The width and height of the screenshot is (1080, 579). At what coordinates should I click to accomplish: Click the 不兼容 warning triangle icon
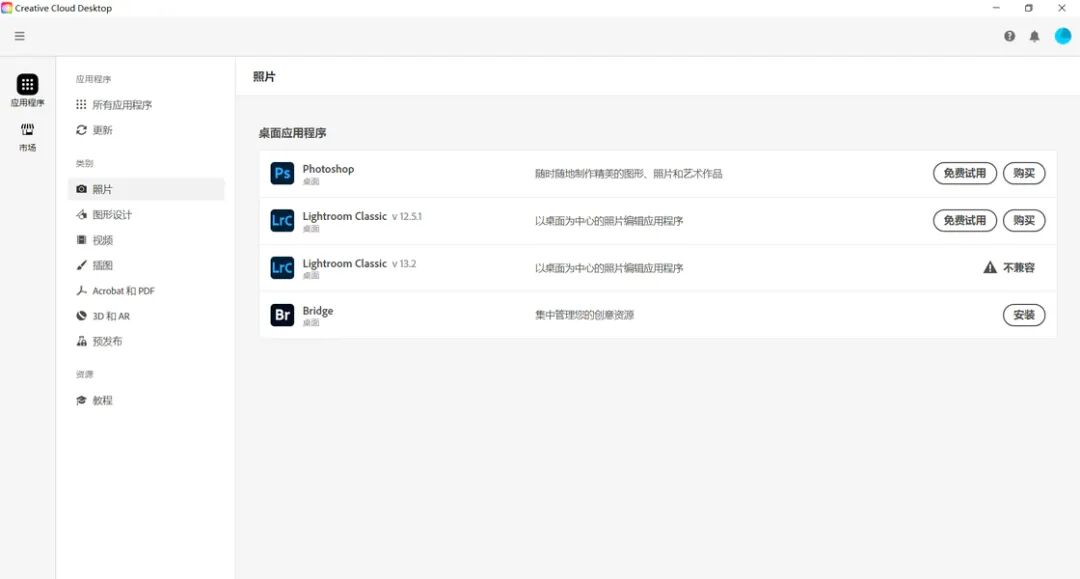tap(990, 267)
